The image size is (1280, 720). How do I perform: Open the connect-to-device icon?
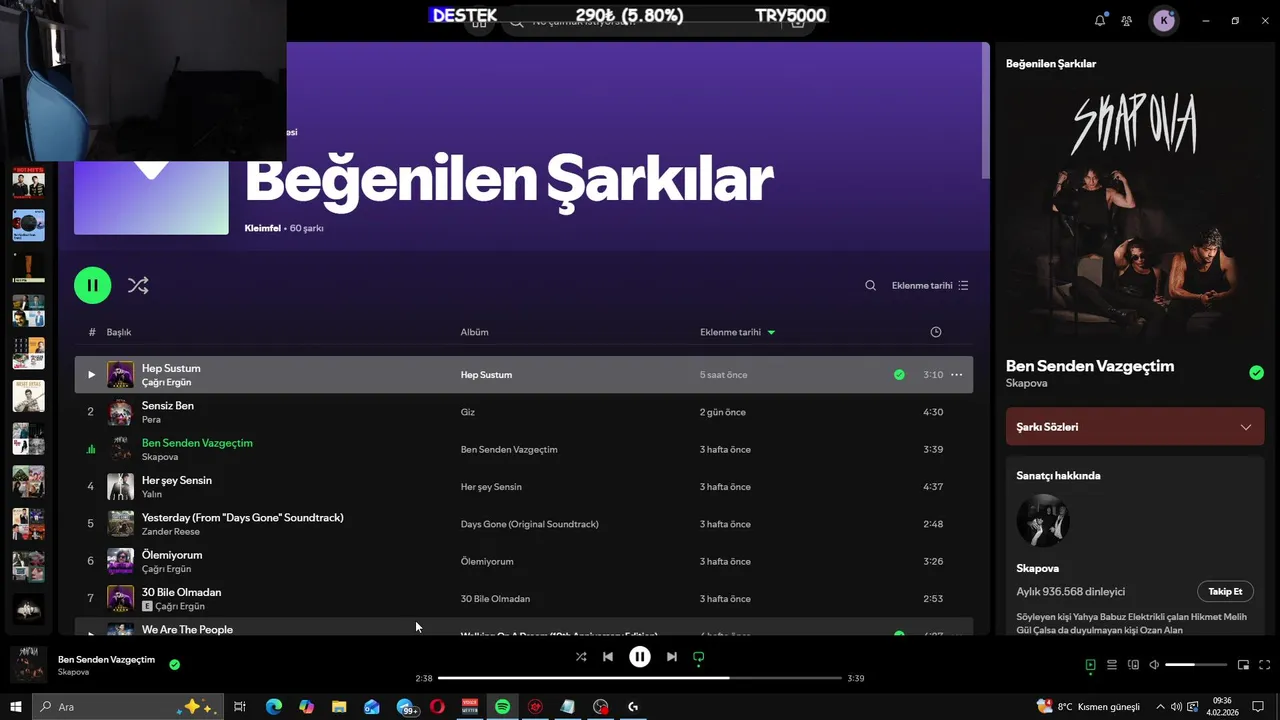tap(1133, 665)
